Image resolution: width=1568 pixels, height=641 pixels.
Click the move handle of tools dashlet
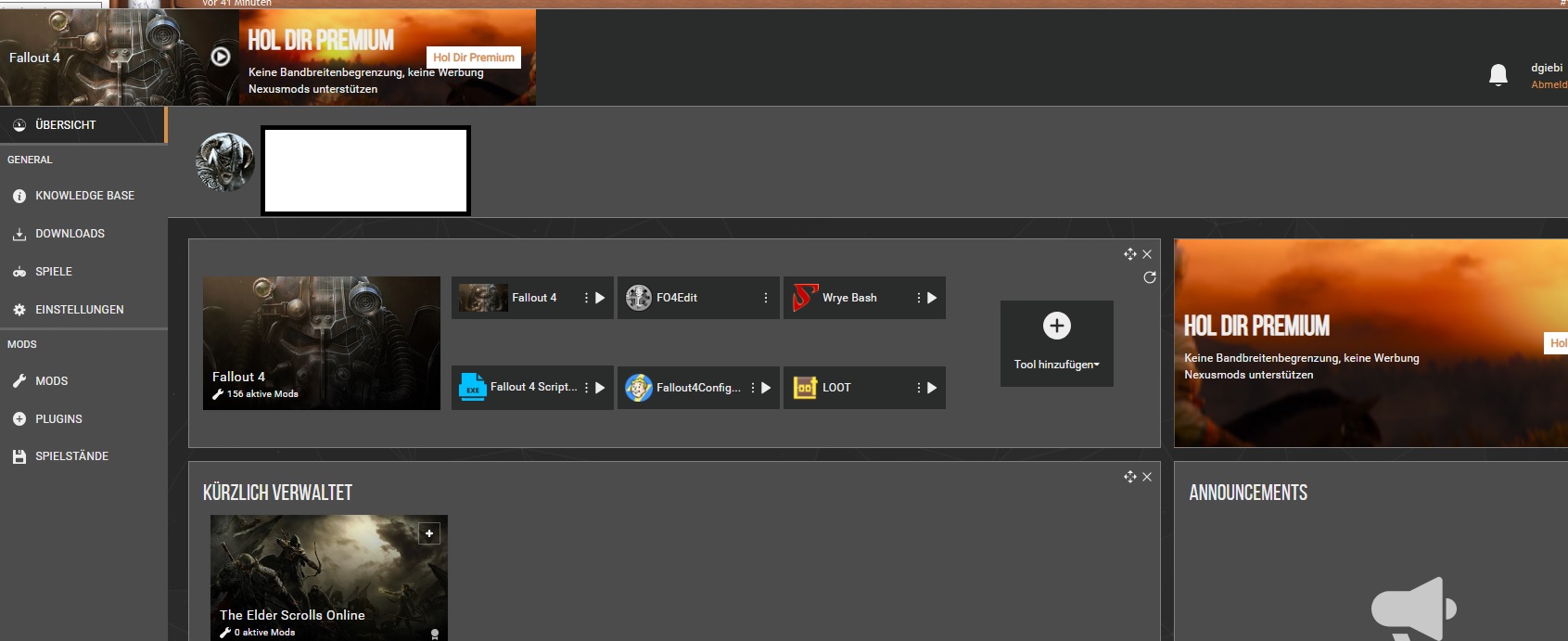pyautogui.click(x=1130, y=254)
